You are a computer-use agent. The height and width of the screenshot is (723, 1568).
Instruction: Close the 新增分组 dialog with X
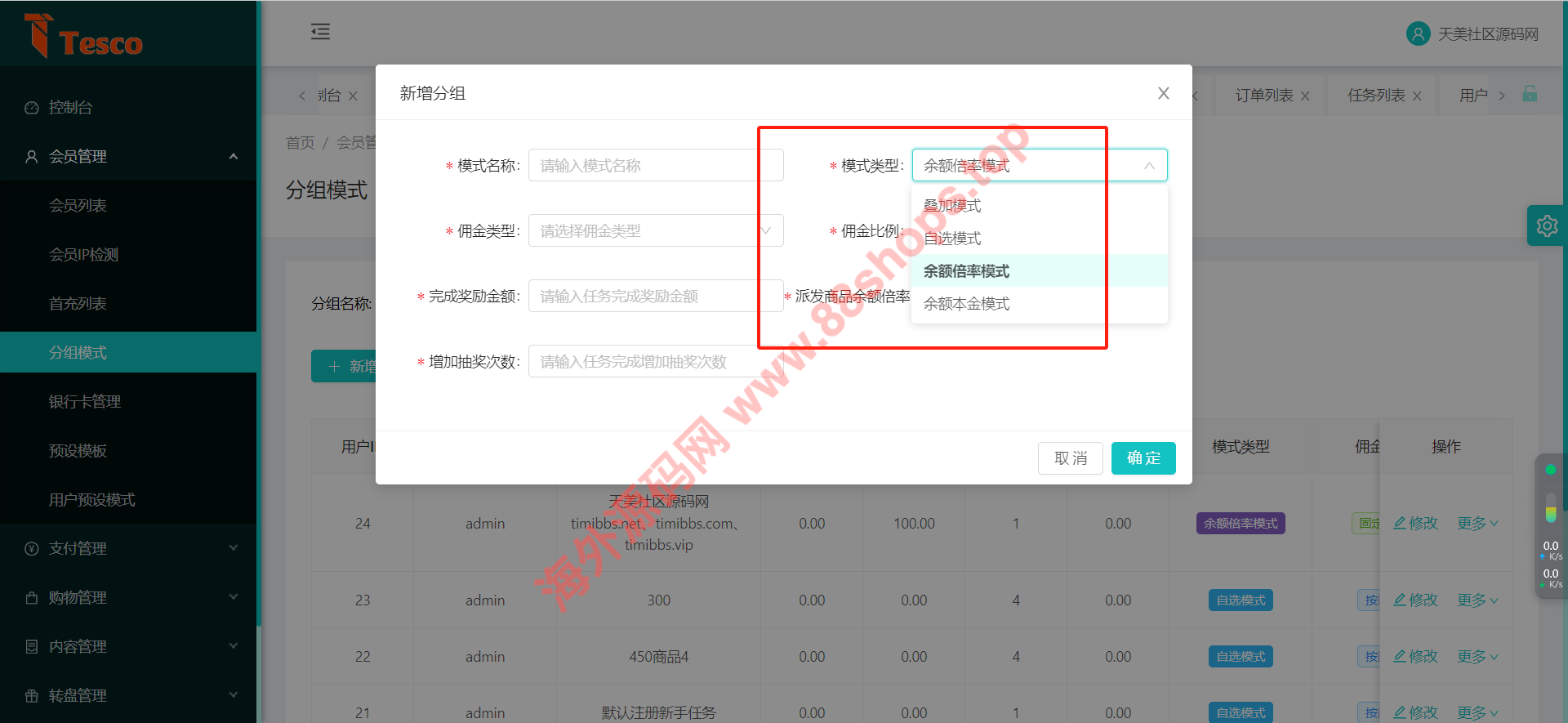1163,93
